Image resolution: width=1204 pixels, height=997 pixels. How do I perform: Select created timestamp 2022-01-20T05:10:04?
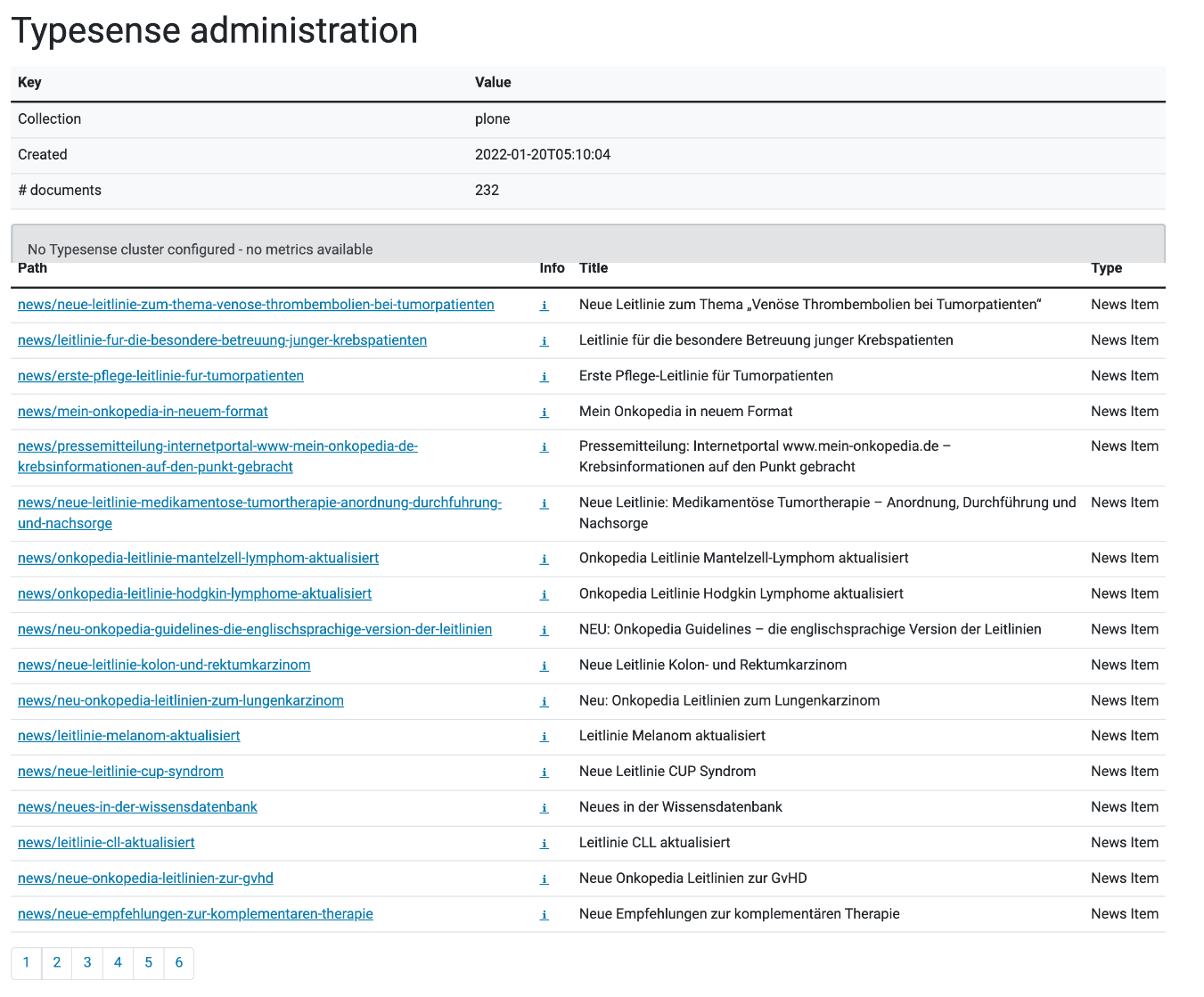tap(543, 155)
